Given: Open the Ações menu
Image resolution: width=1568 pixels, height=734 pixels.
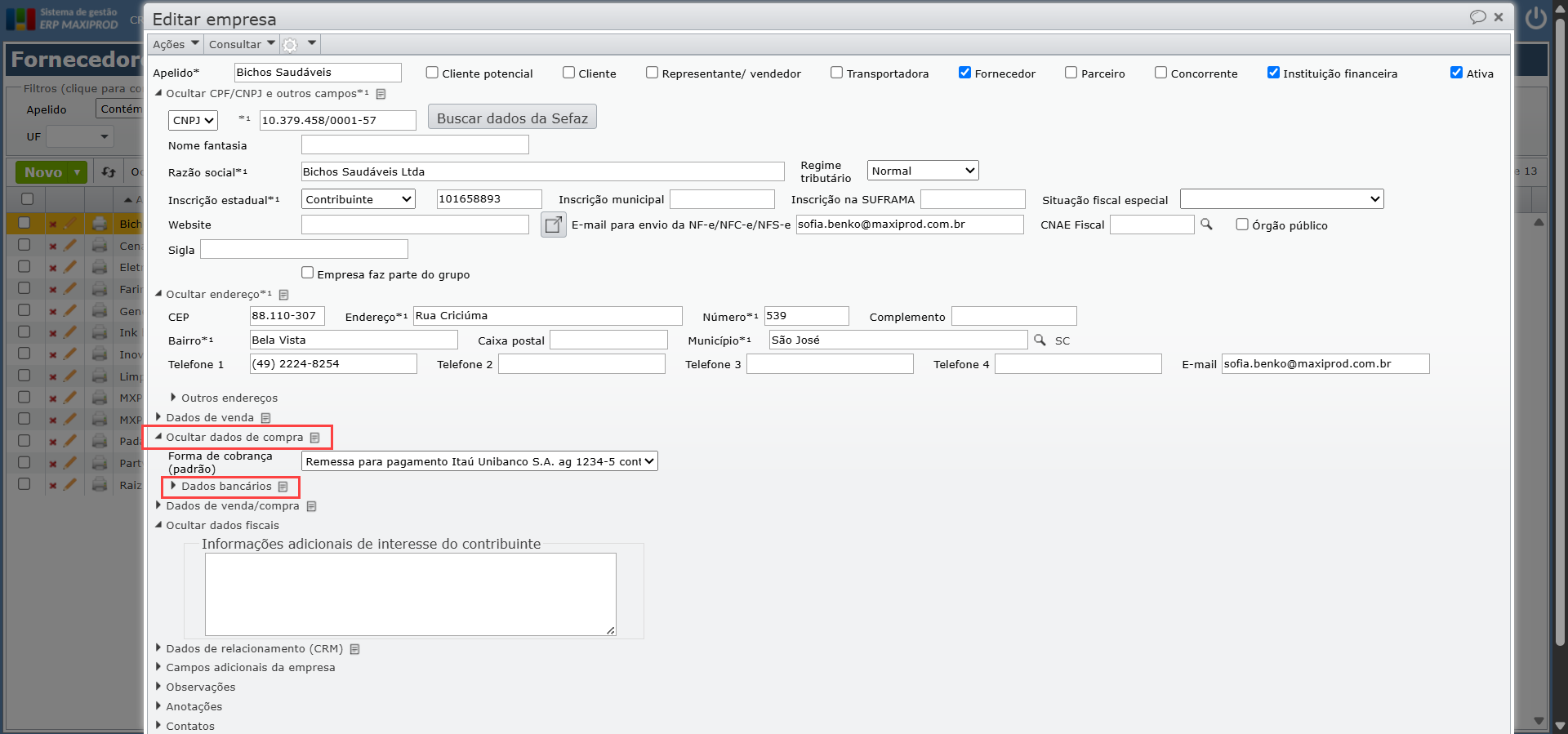Looking at the screenshot, I should (176, 44).
